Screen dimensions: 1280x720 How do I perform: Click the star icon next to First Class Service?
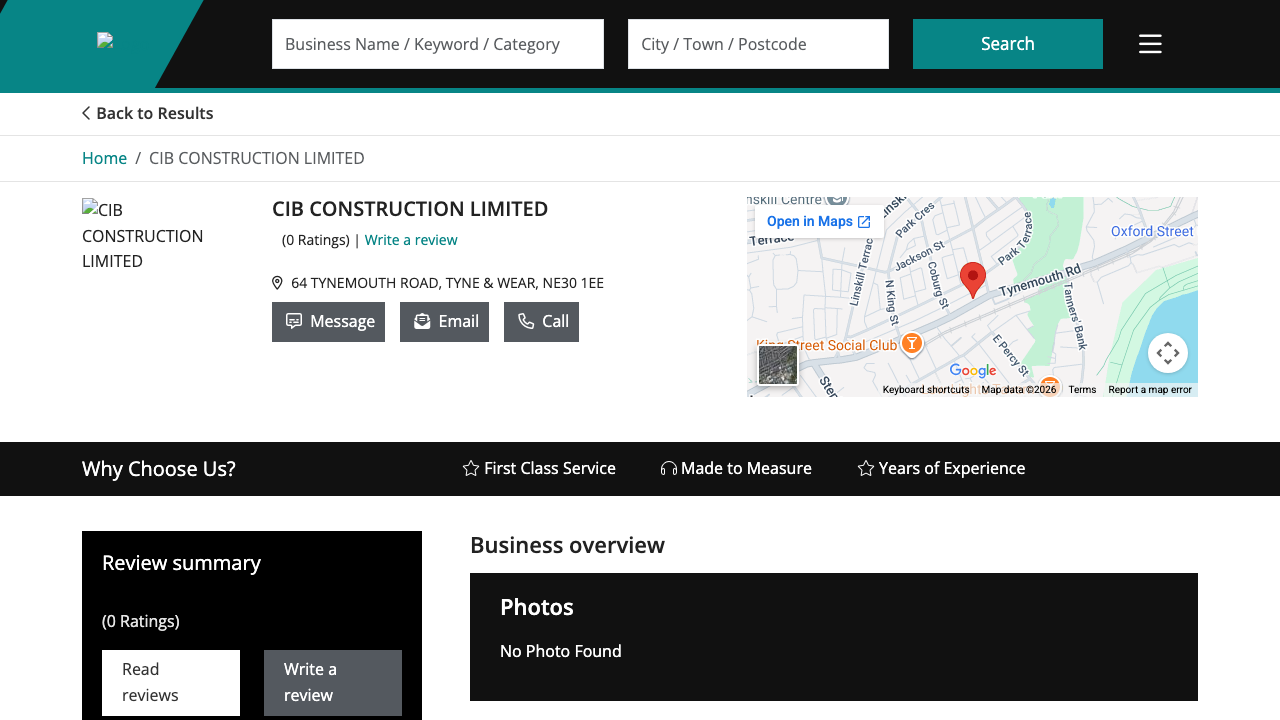470,468
